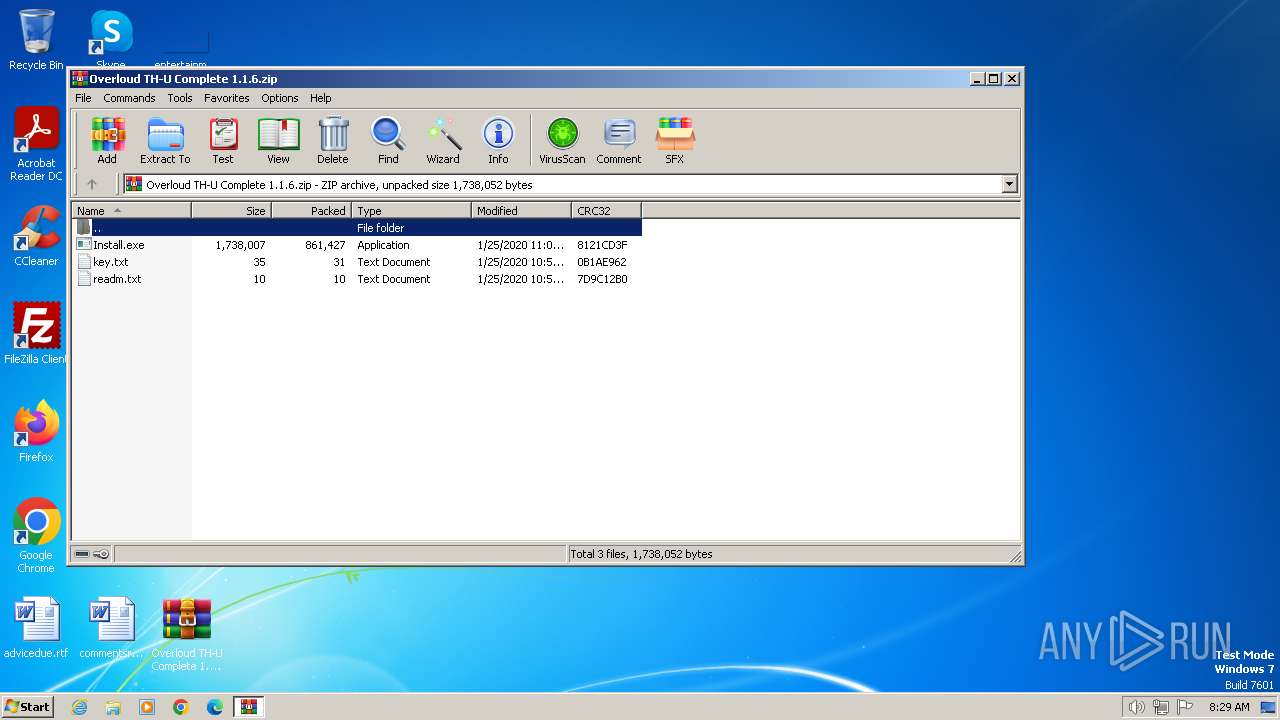Open Microsoft Edge from taskbar
The height and width of the screenshot is (720, 1280).
click(215, 707)
